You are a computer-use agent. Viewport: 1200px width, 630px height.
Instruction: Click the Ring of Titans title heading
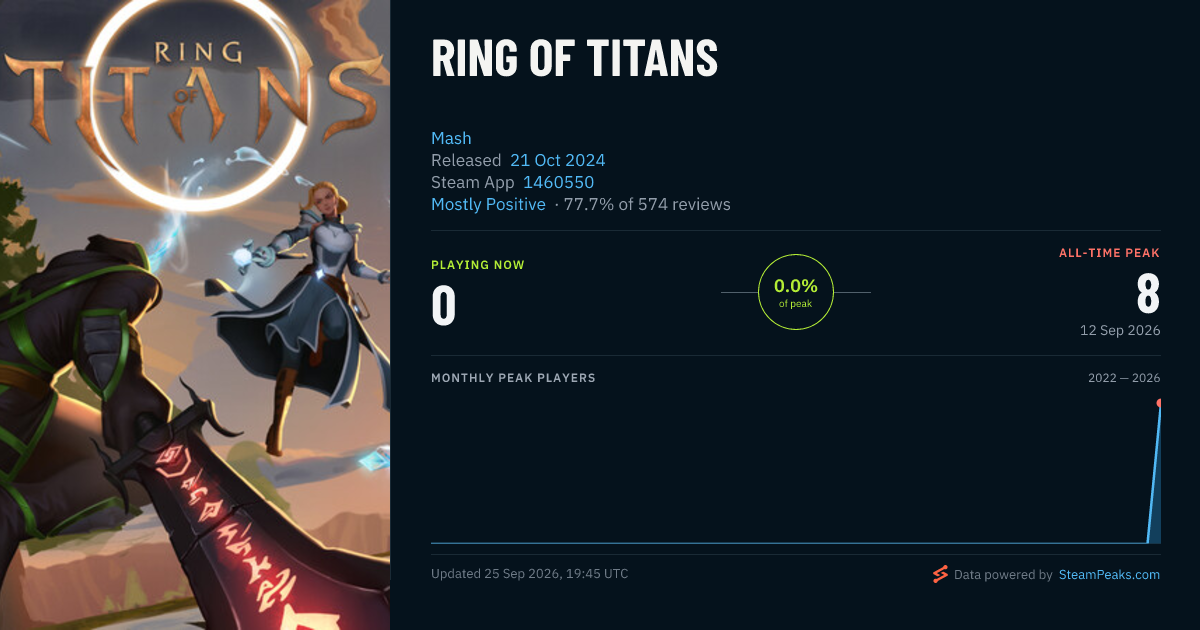pos(574,59)
